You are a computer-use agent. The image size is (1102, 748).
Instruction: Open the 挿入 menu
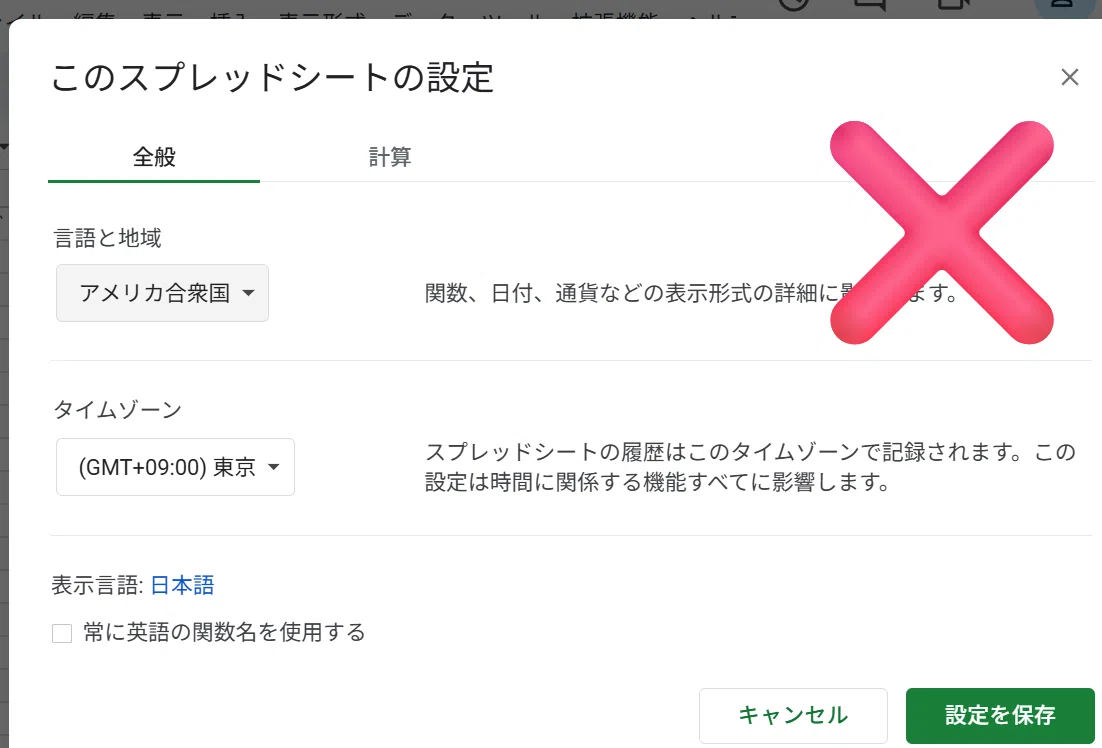point(229,15)
